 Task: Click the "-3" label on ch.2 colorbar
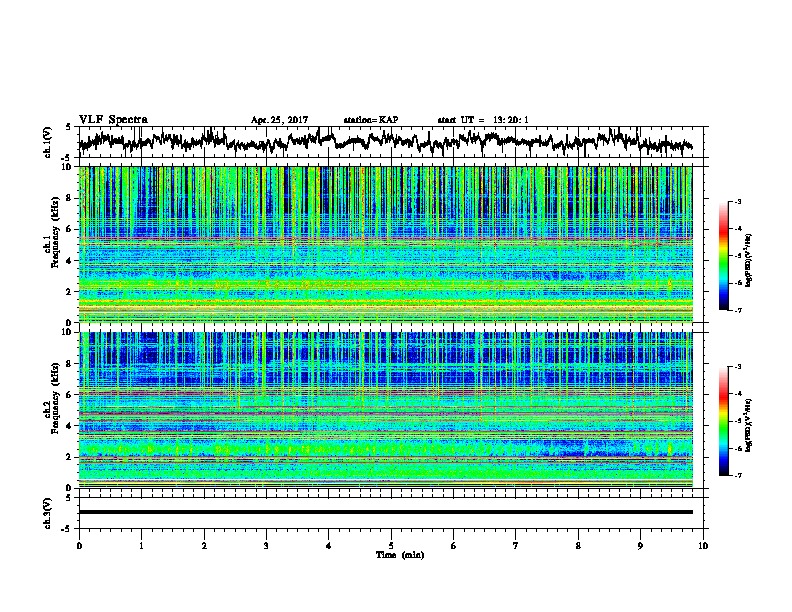(738, 367)
